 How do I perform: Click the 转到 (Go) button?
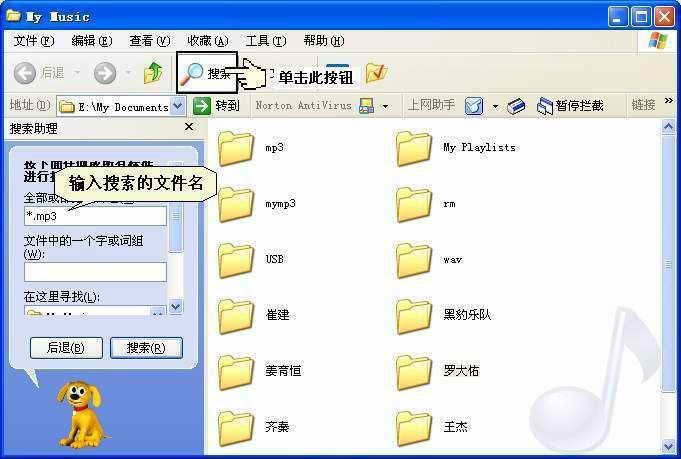(x=216, y=105)
